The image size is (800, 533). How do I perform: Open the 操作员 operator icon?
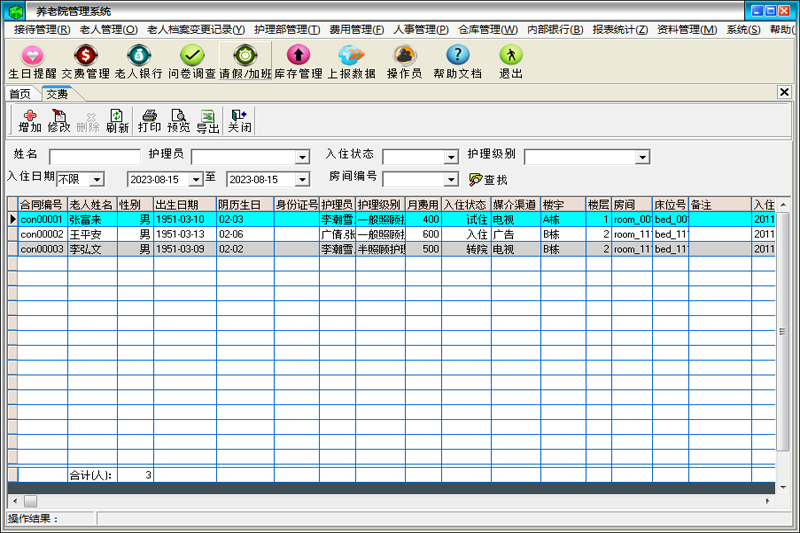pyautogui.click(x=405, y=62)
